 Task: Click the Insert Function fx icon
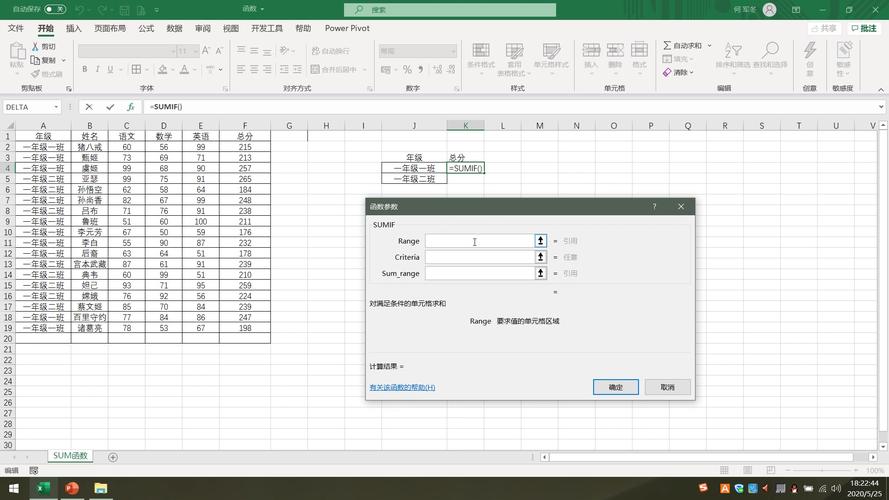tap(130, 107)
